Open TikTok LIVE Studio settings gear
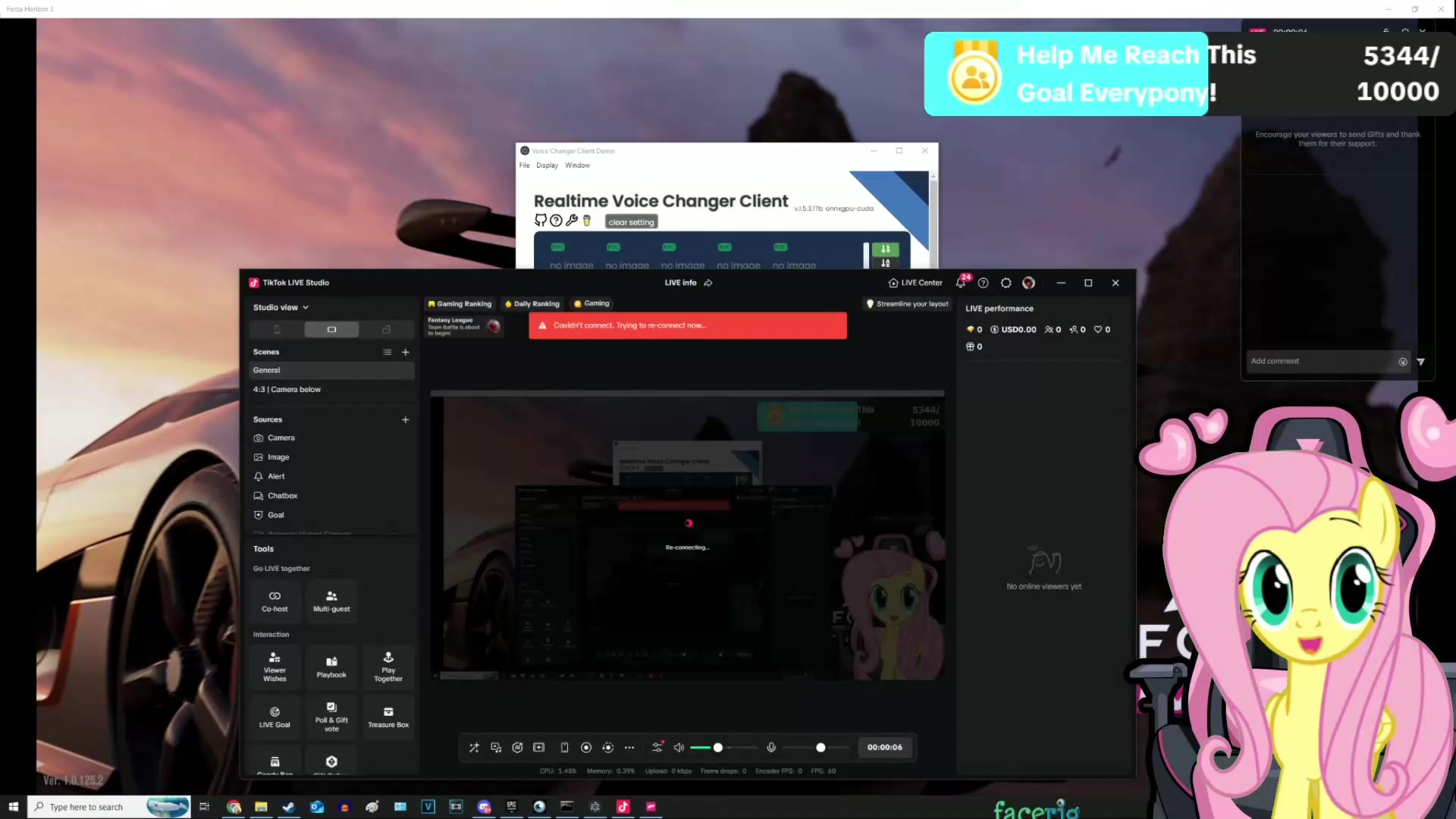The width and height of the screenshot is (1456, 819). (1006, 283)
